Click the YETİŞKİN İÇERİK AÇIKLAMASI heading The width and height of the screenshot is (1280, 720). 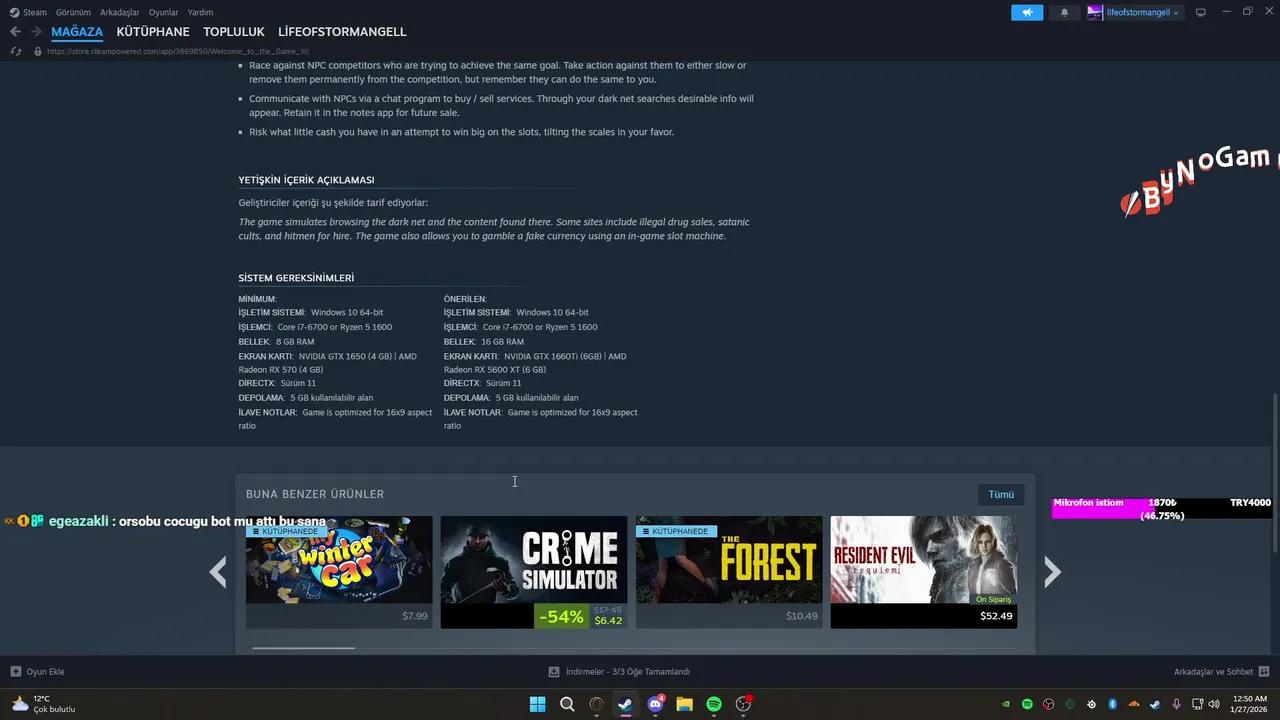pyautogui.click(x=306, y=180)
